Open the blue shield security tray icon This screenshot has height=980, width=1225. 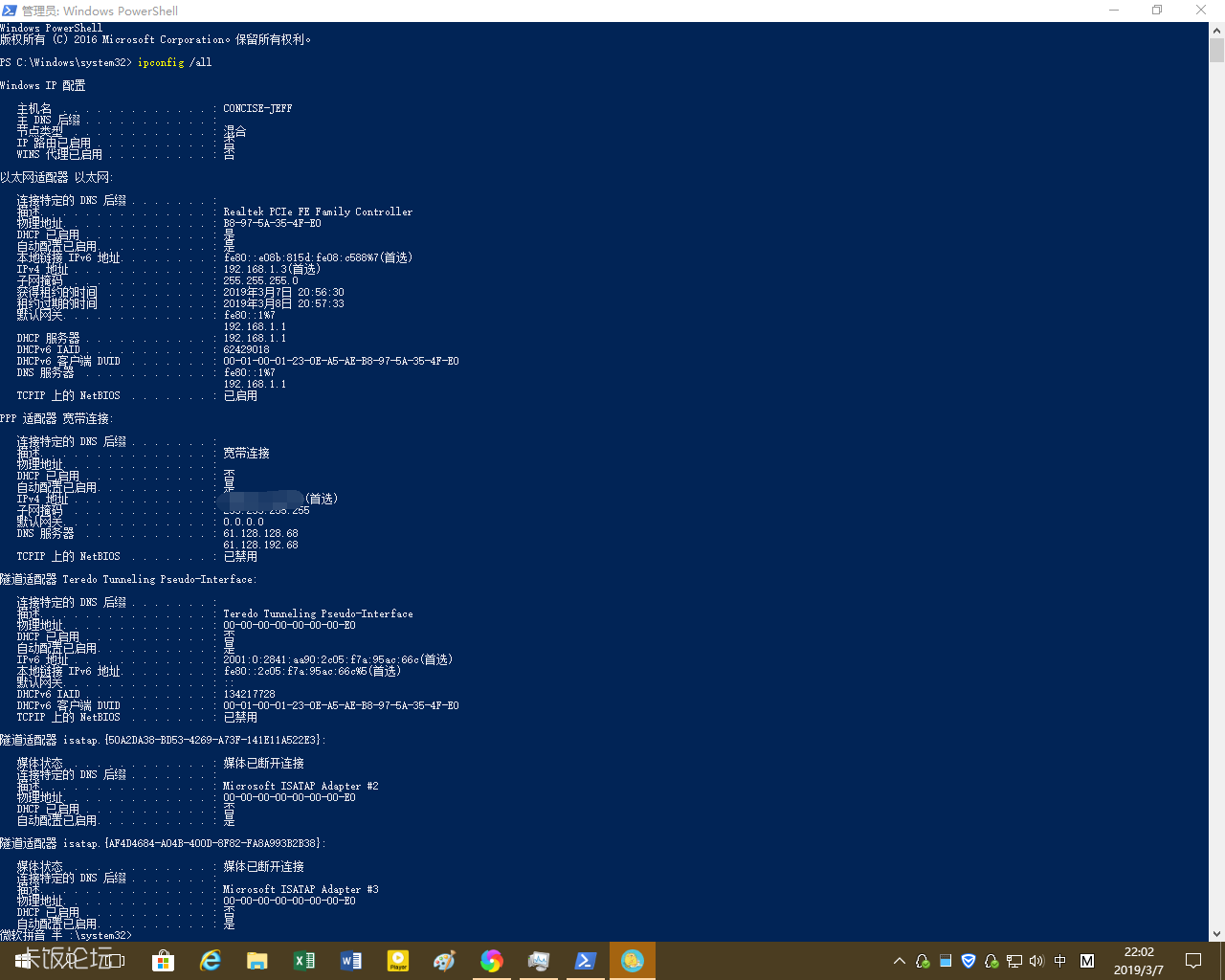coord(969,961)
